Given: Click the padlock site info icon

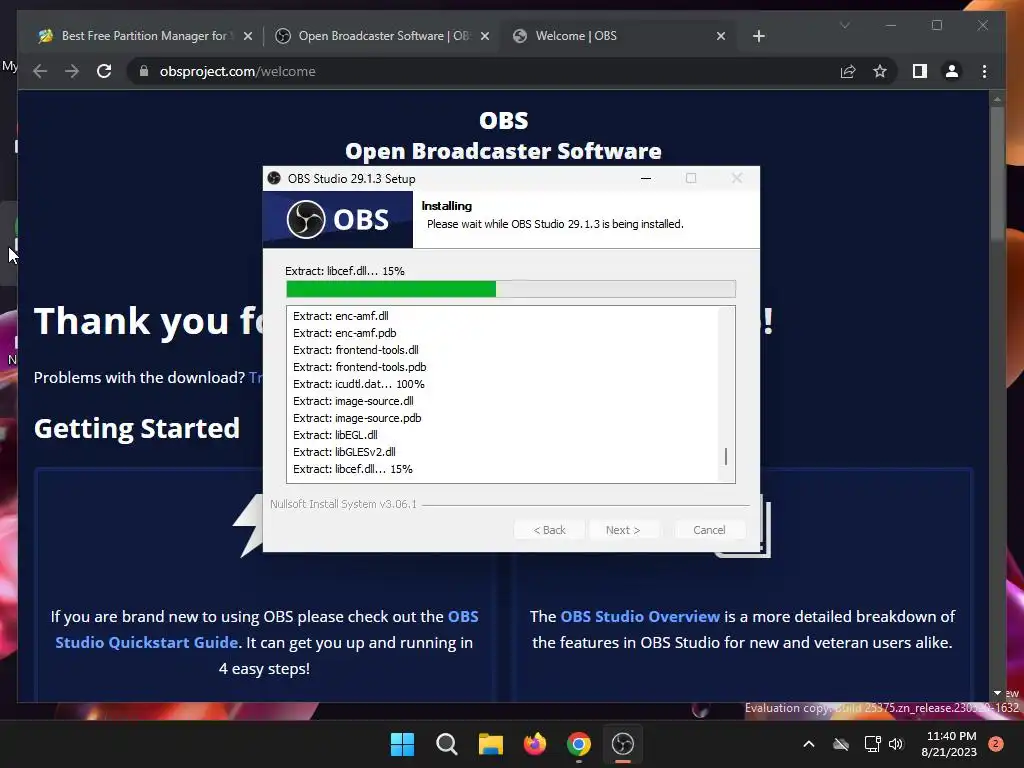Looking at the screenshot, I should point(144,71).
